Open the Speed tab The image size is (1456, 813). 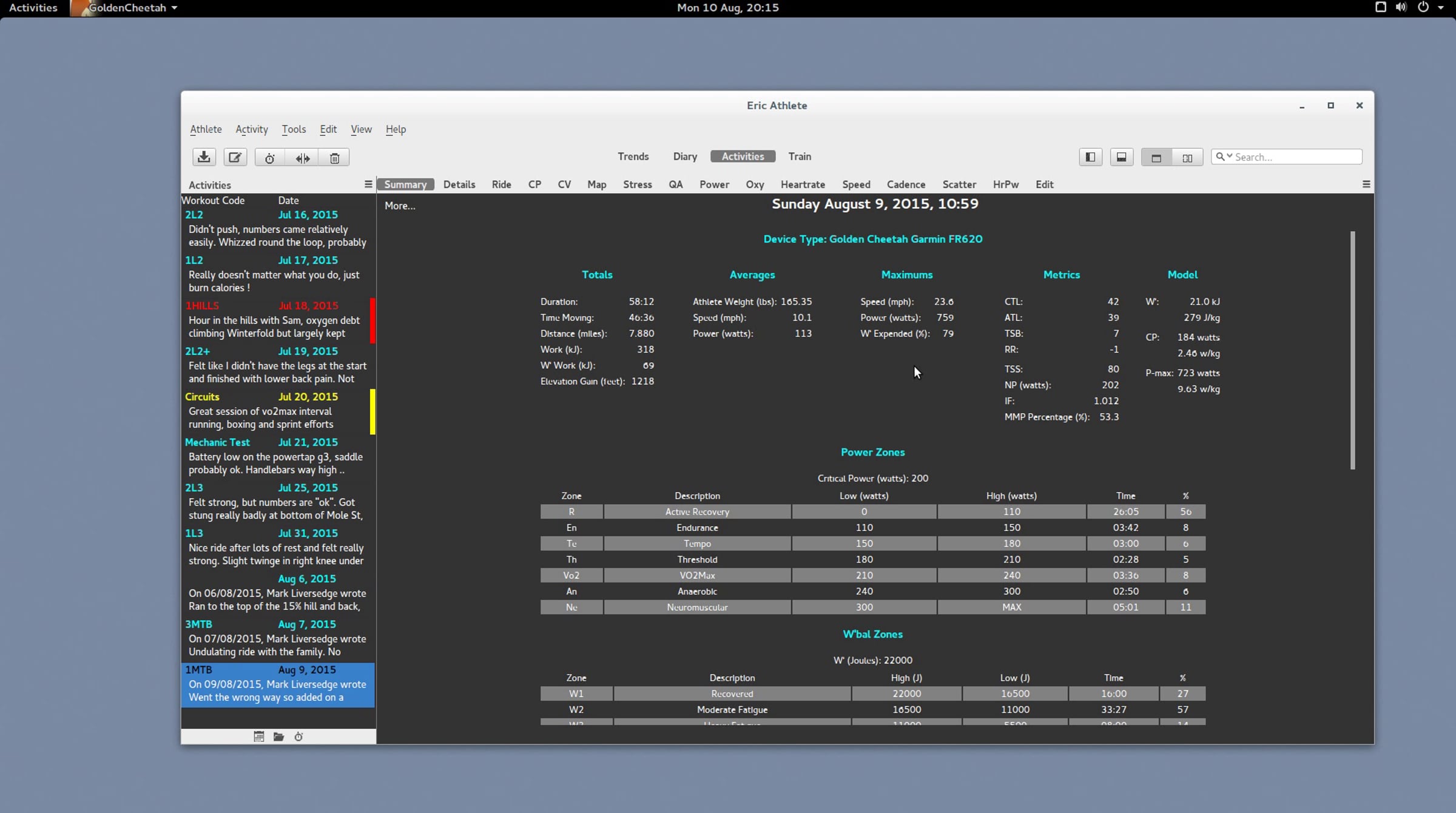[856, 184]
